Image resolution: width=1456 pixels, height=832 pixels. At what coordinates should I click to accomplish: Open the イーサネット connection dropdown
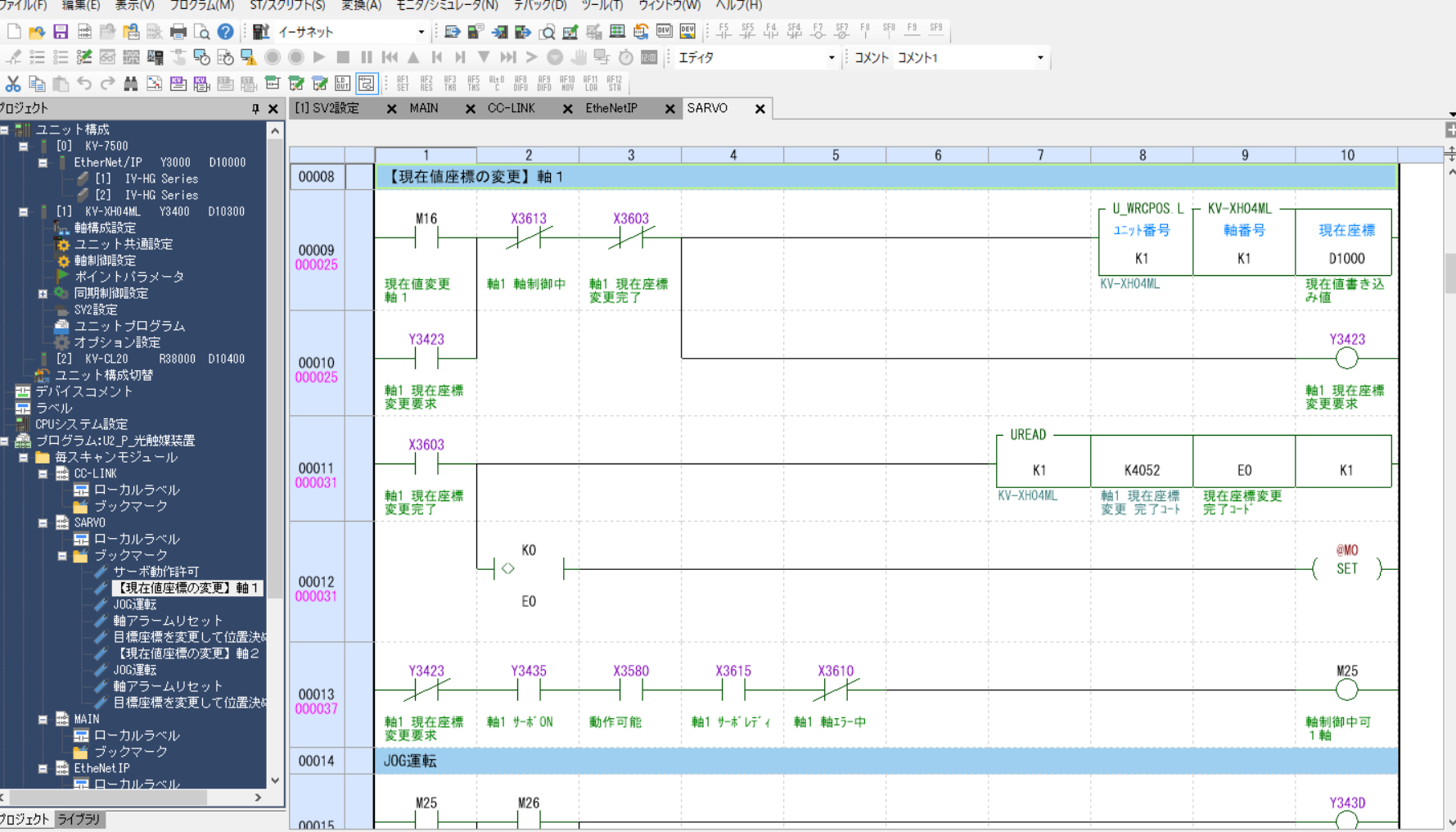(x=421, y=32)
